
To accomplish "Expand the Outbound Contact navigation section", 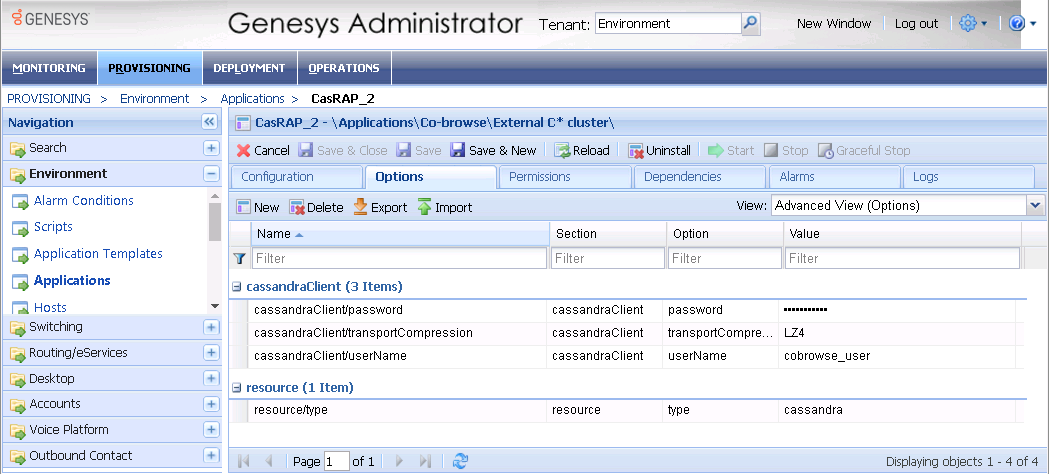I will pyautogui.click(x=211, y=455).
